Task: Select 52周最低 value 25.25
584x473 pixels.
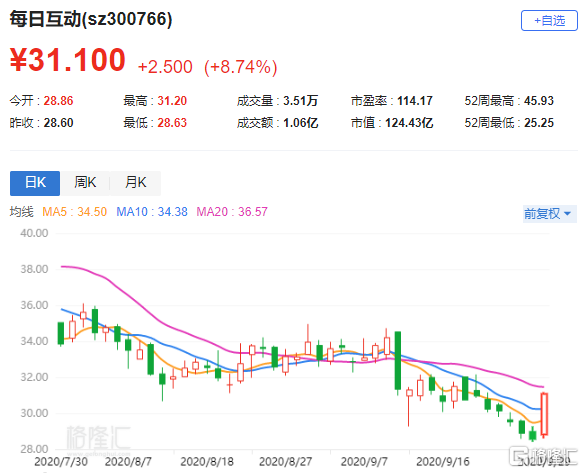Action: coord(539,123)
